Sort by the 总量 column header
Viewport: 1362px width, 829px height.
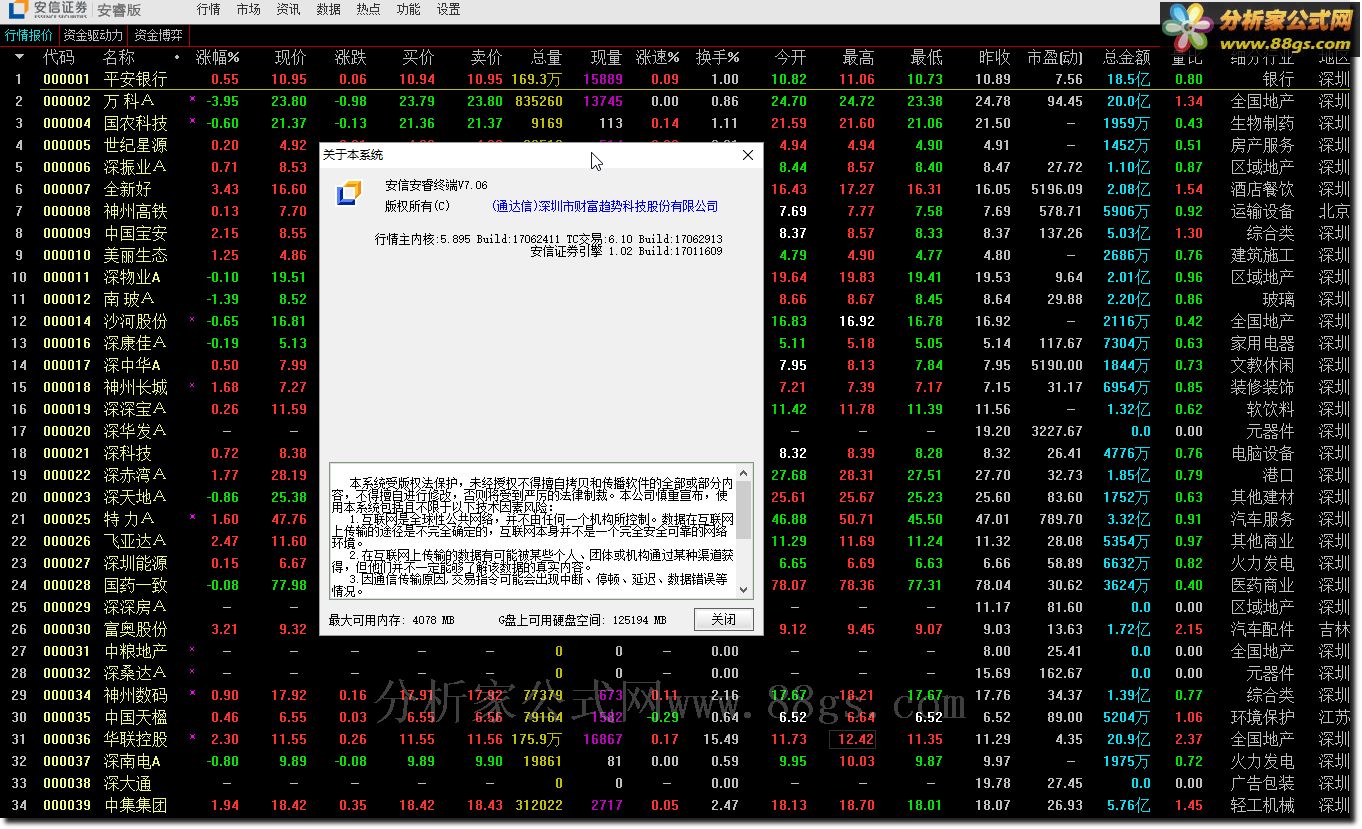tap(546, 57)
